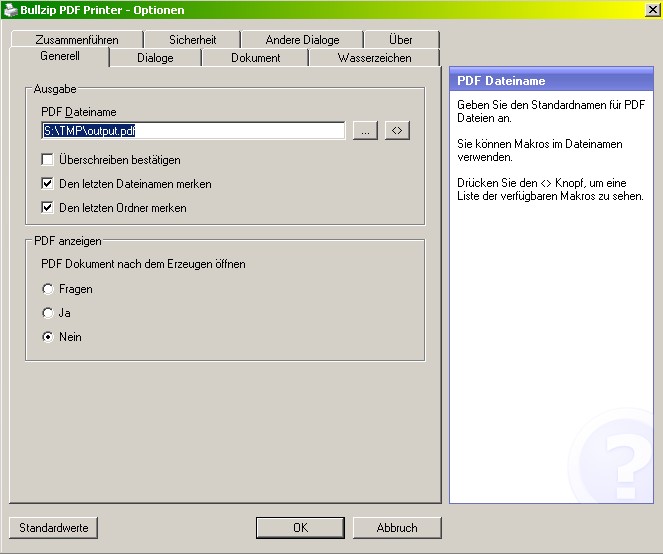Confirm with the OK button
Screen dimensions: 663x554
pyautogui.click(x=300, y=528)
